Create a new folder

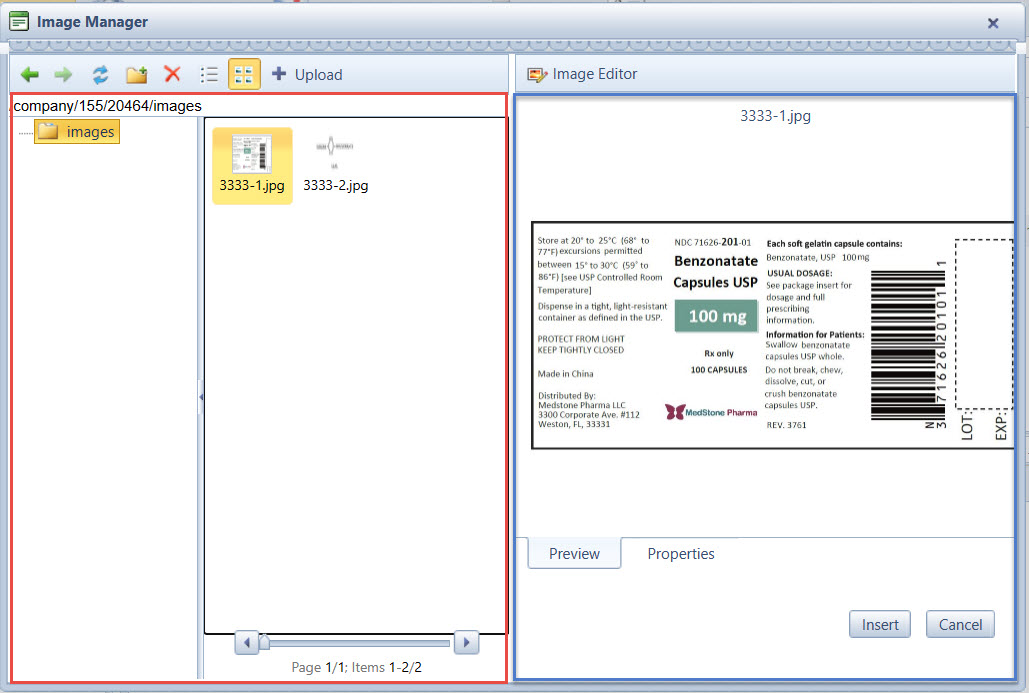coord(136,75)
